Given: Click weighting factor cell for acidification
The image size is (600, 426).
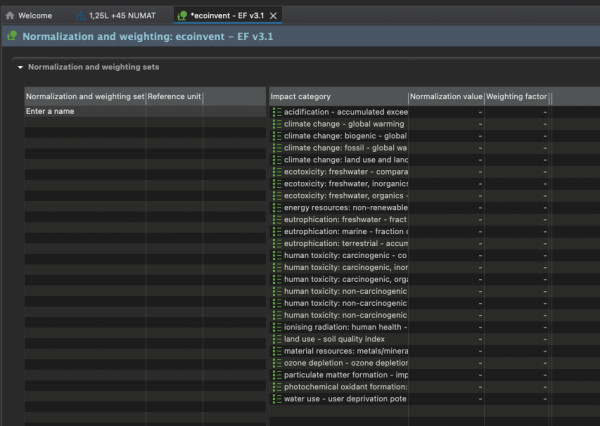Looking at the screenshot, I should point(517,112).
